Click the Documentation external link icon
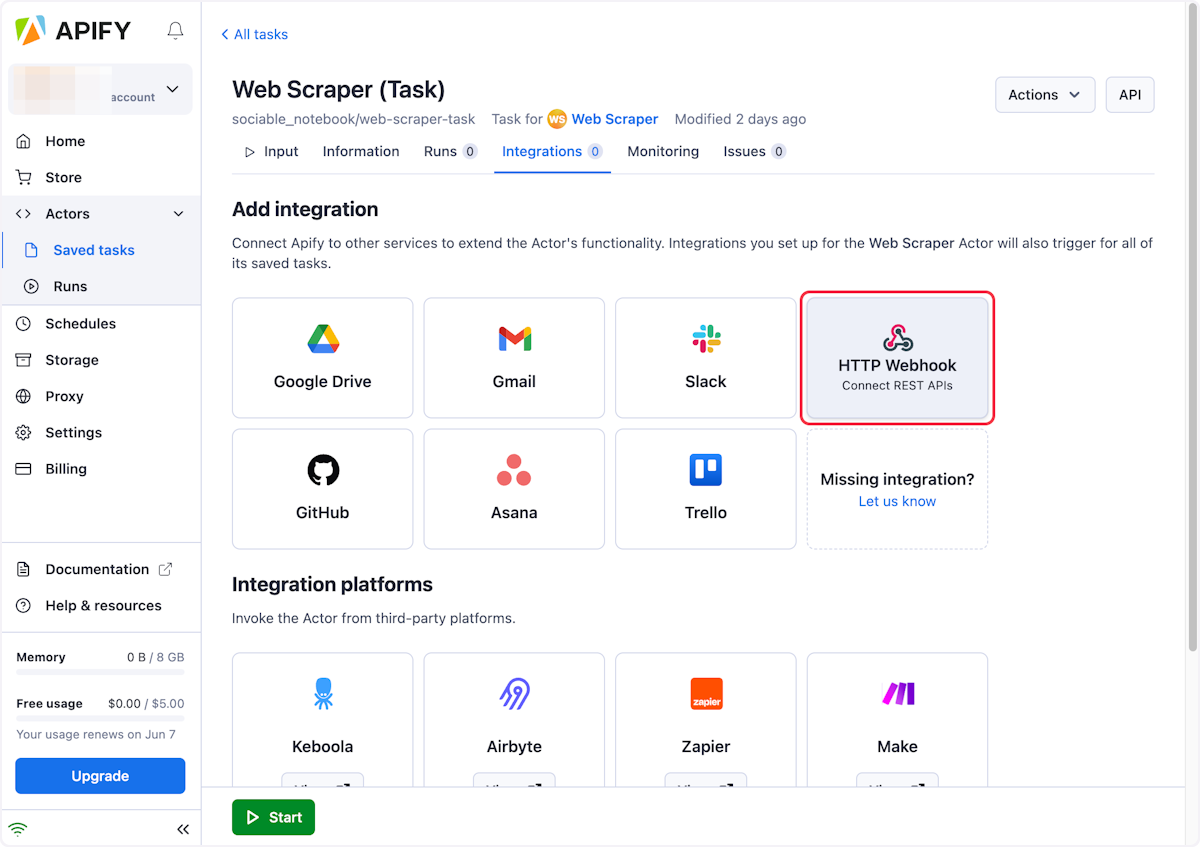 166,569
